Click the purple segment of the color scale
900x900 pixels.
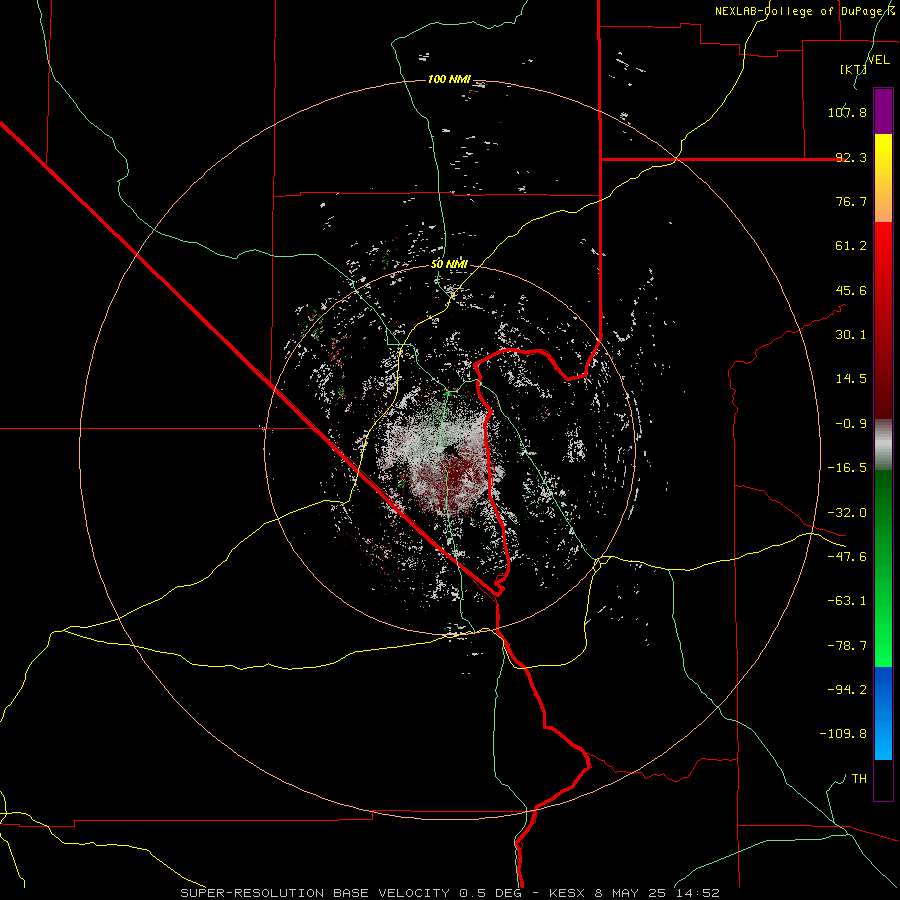tap(883, 111)
